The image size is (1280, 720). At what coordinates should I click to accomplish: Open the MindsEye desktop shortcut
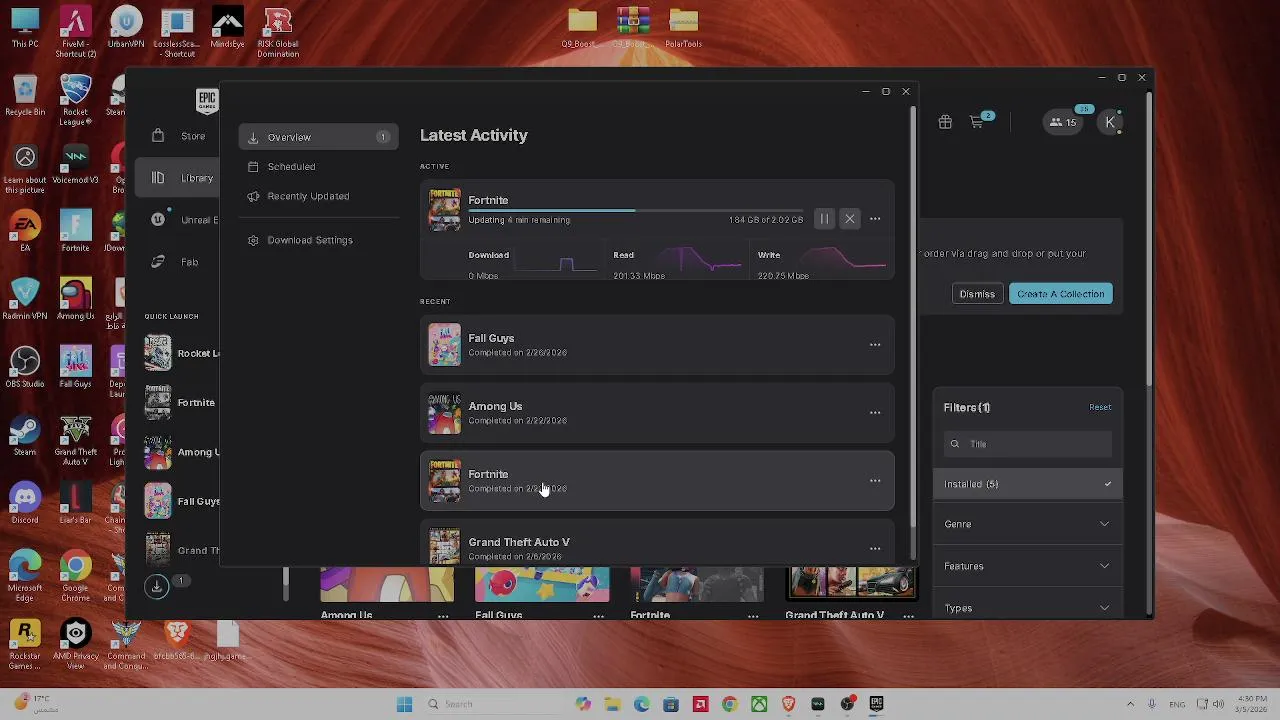point(228,28)
